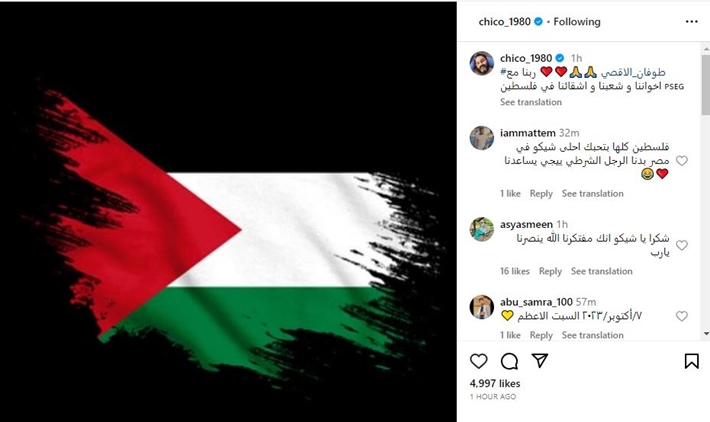The width and height of the screenshot is (710, 422).
Task: Open the comment bubble icon
Action: [x=509, y=361]
